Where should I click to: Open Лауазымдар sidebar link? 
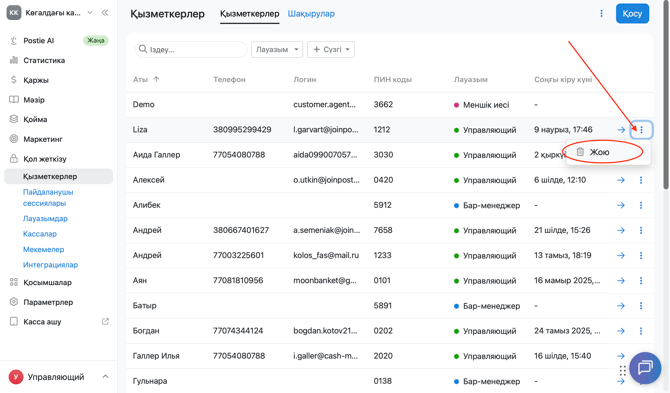(x=45, y=218)
